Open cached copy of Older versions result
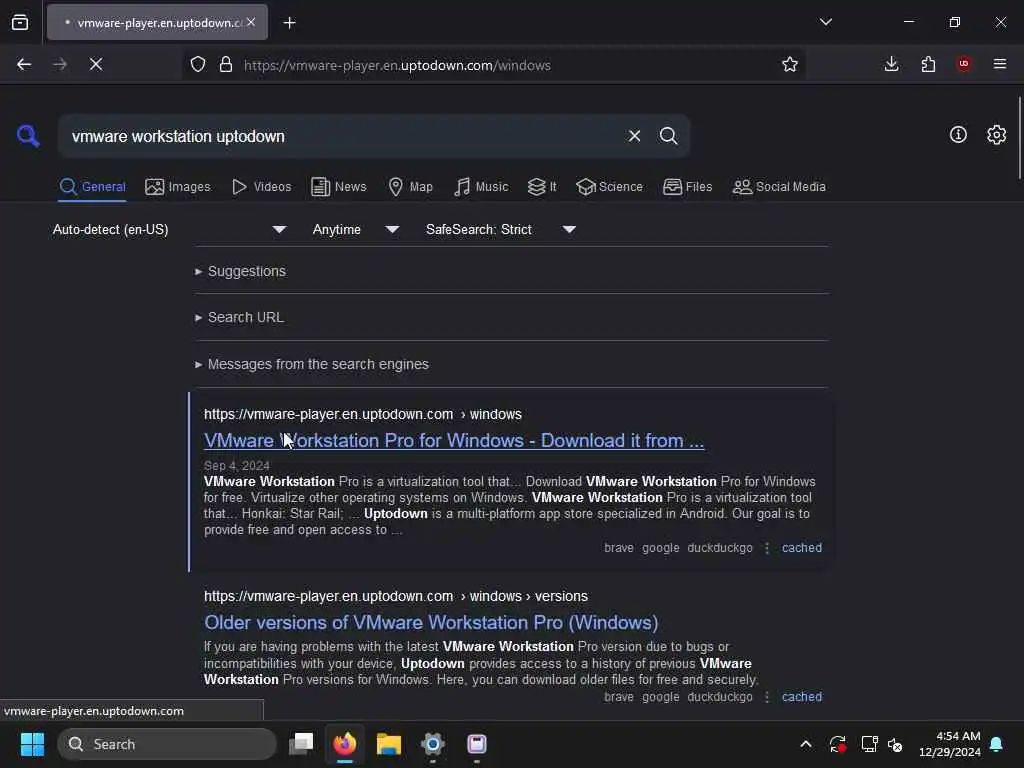The image size is (1024, 768). (x=802, y=697)
